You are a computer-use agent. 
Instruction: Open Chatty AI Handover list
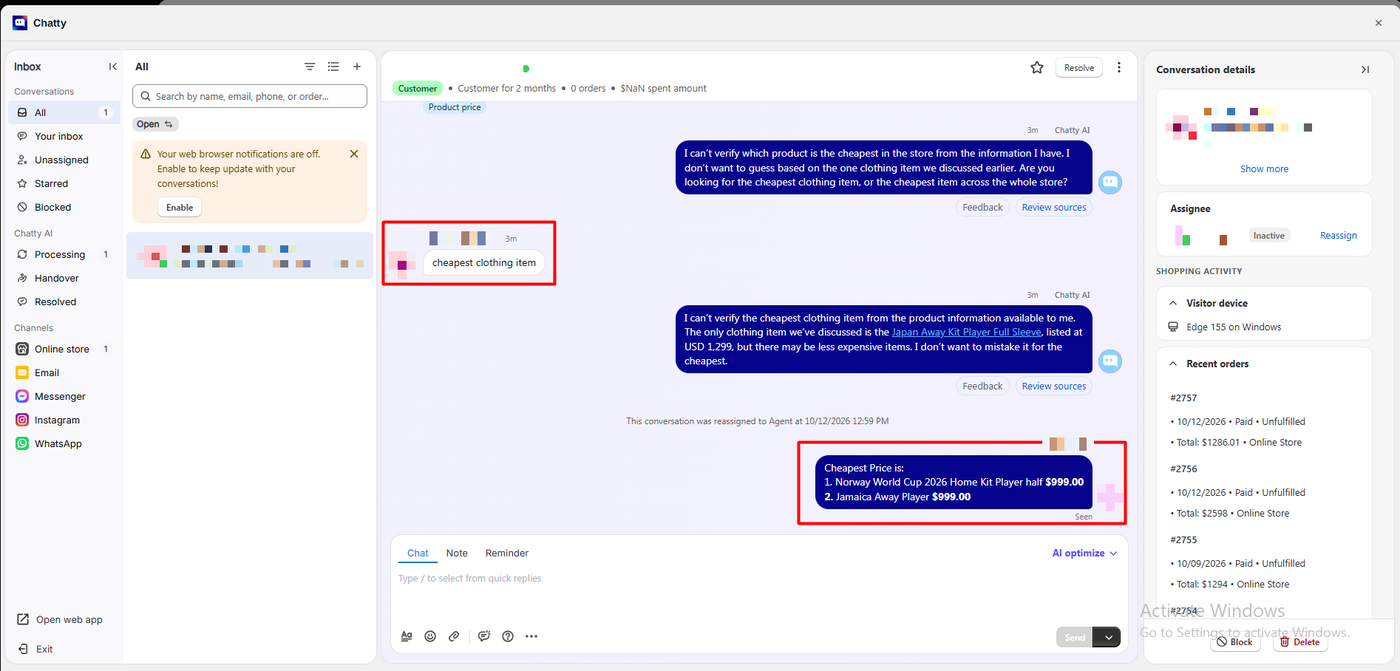(64, 278)
